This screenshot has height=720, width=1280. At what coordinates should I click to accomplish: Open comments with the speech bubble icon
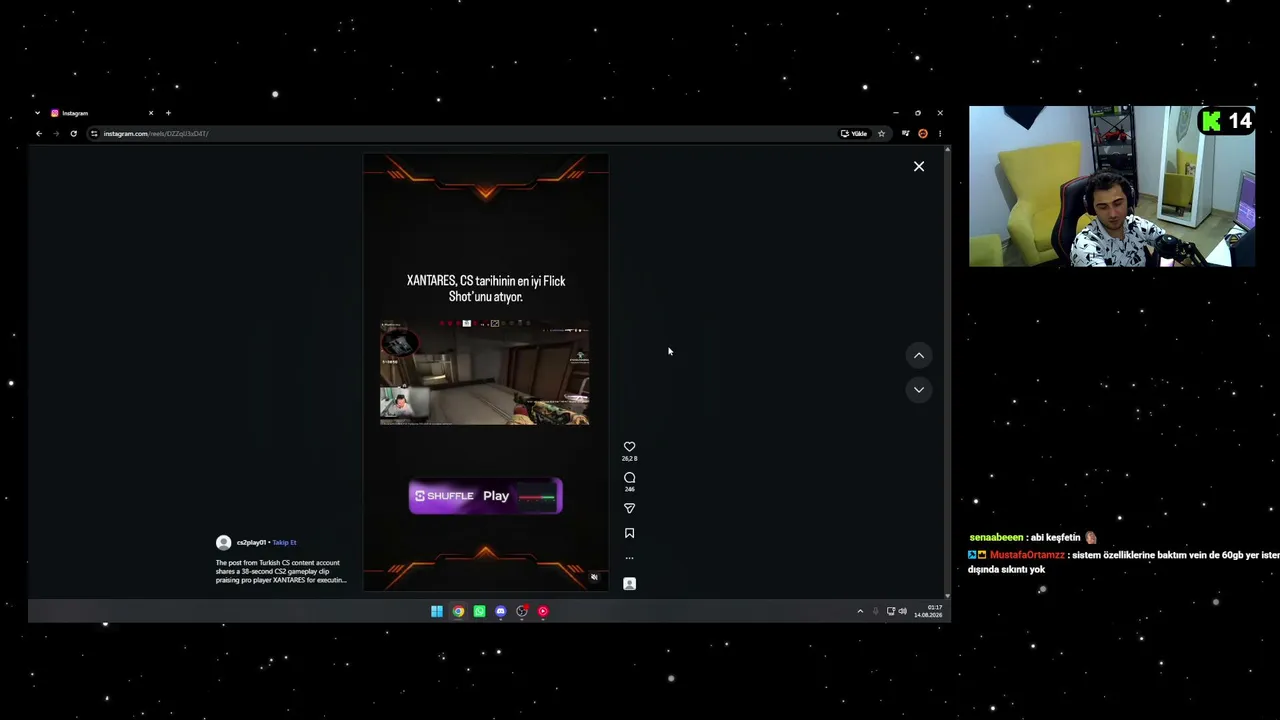[629, 478]
